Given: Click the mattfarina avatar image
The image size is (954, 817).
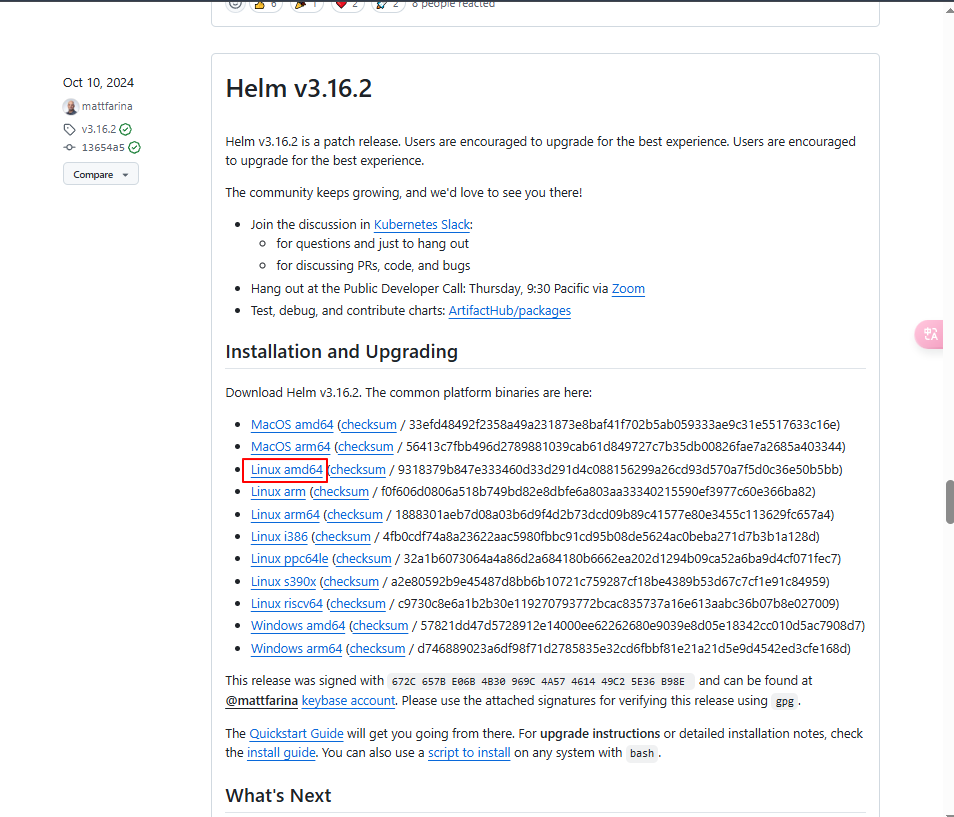Looking at the screenshot, I should point(71,106).
